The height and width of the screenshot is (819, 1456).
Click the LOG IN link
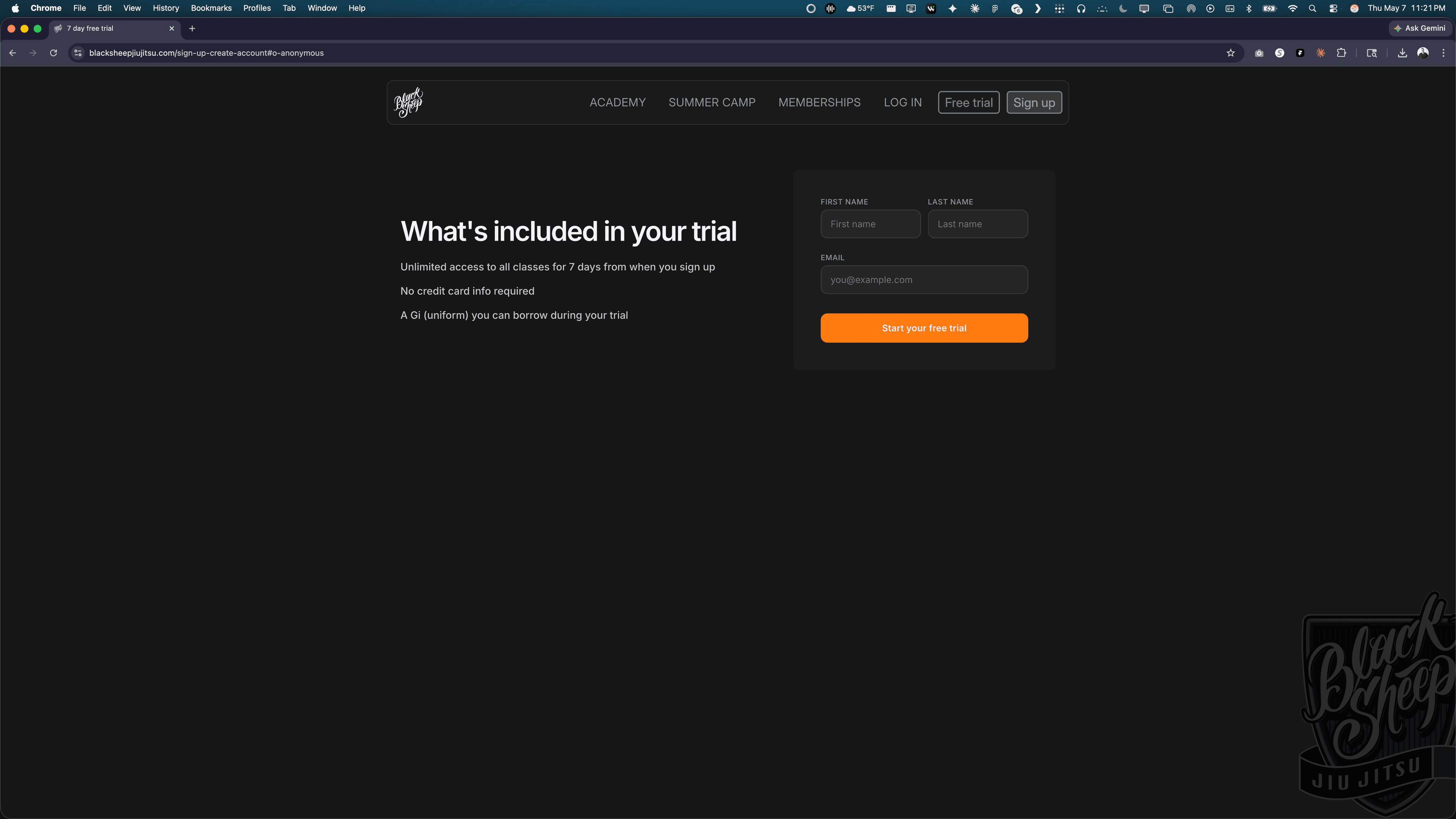pyautogui.click(x=903, y=102)
